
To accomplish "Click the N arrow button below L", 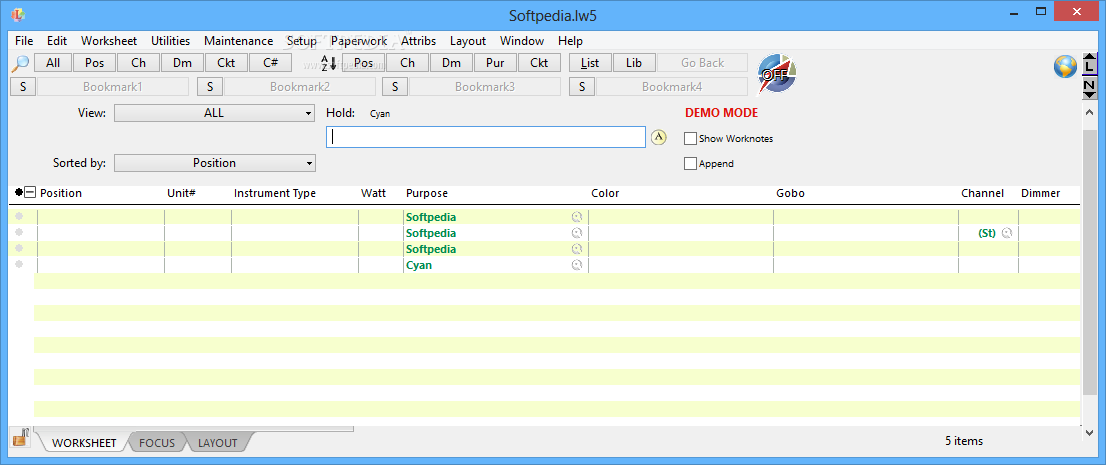I will (1089, 87).
